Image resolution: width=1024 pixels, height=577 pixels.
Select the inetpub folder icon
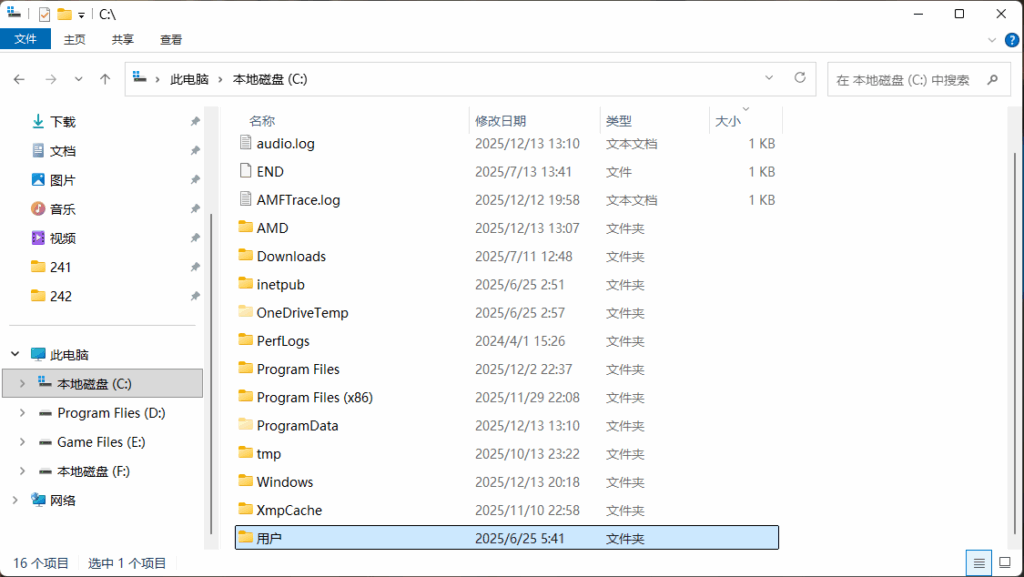[246, 284]
